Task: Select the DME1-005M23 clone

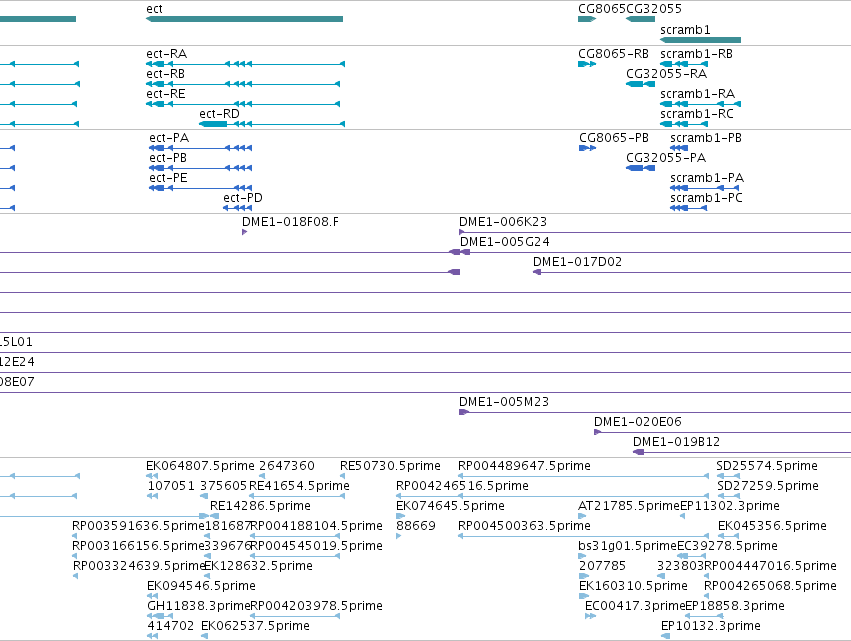Action: [655, 412]
